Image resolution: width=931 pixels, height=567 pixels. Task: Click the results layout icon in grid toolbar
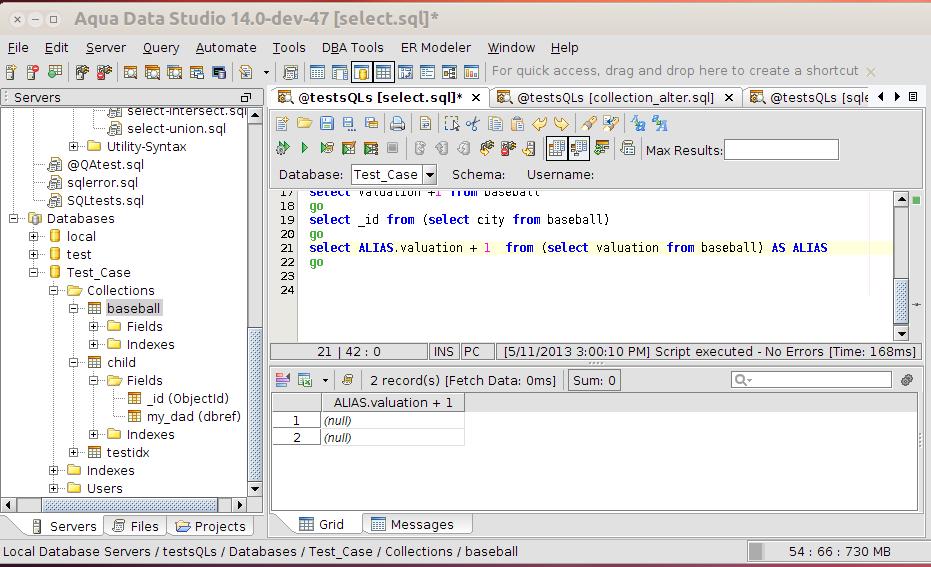tap(283, 380)
